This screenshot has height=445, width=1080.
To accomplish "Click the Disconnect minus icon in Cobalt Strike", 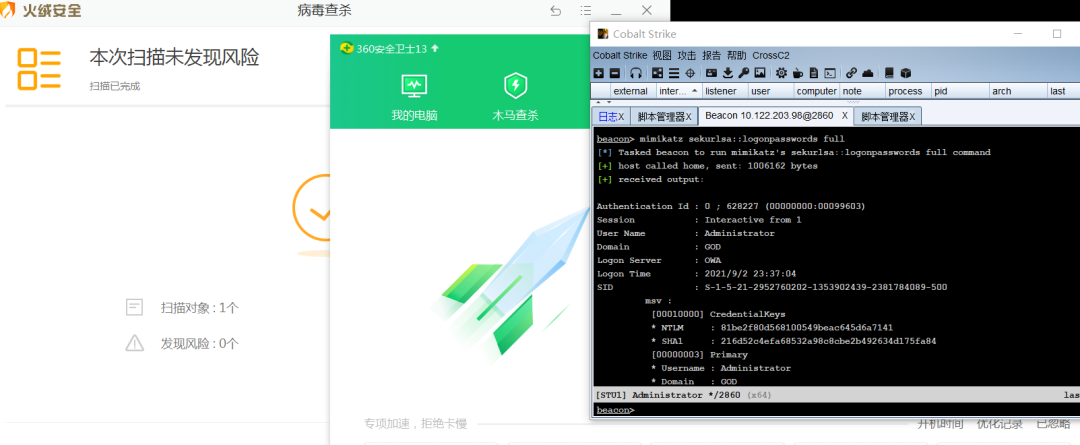I will (x=614, y=72).
